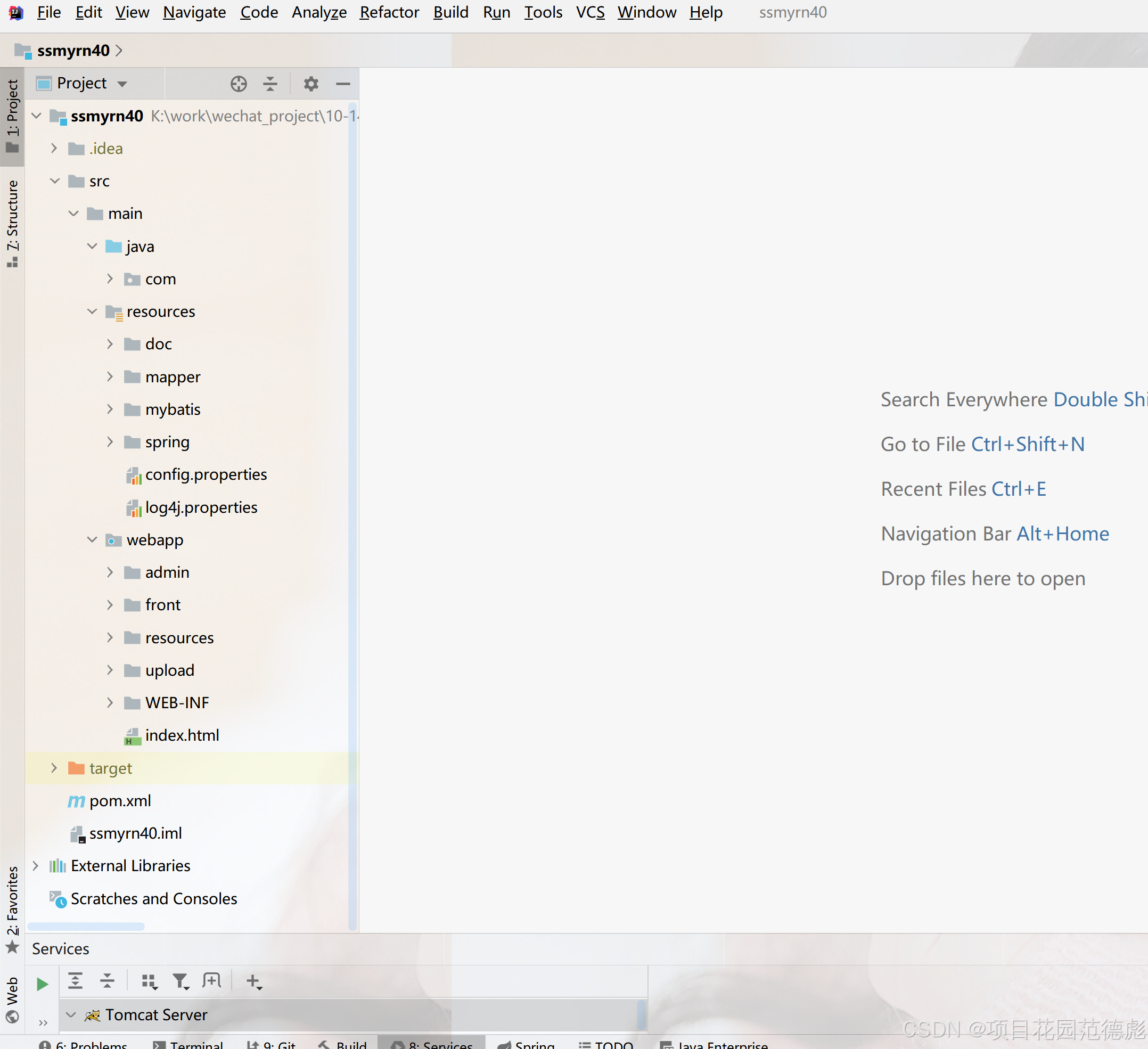Open the Project view dropdown
The image size is (1148, 1049).
click(x=122, y=84)
